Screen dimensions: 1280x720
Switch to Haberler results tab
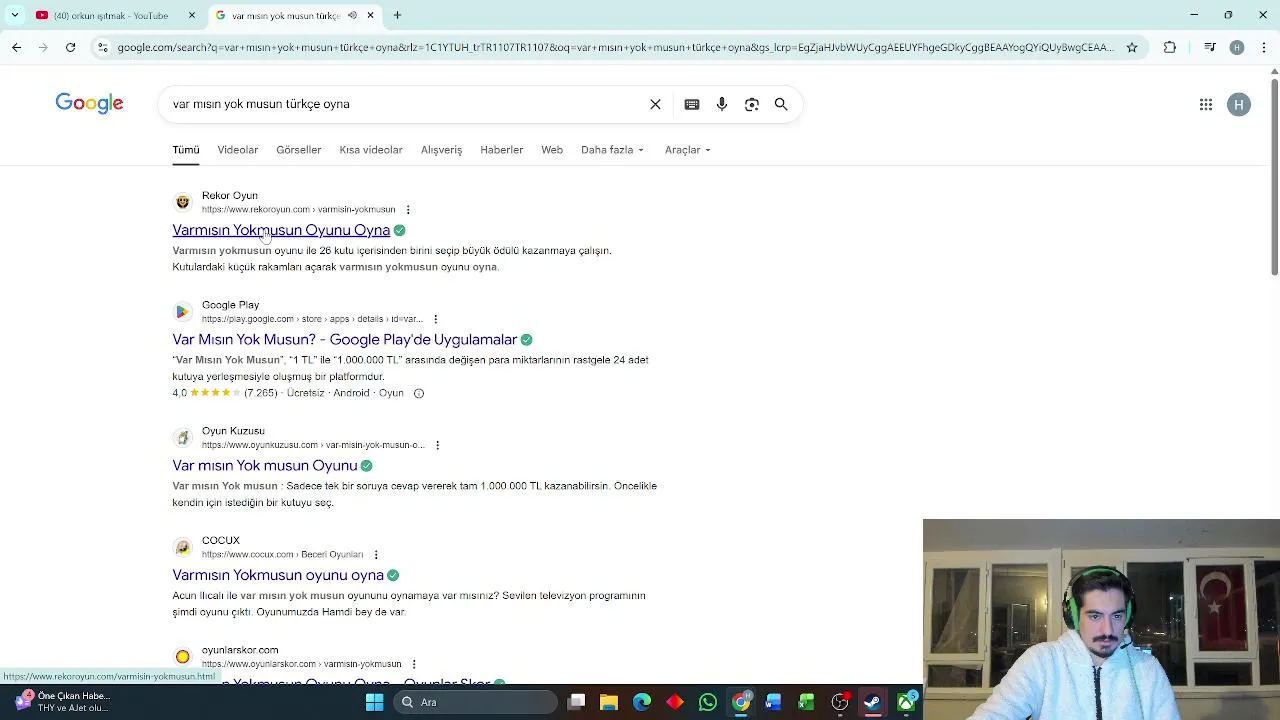pyautogui.click(x=502, y=150)
